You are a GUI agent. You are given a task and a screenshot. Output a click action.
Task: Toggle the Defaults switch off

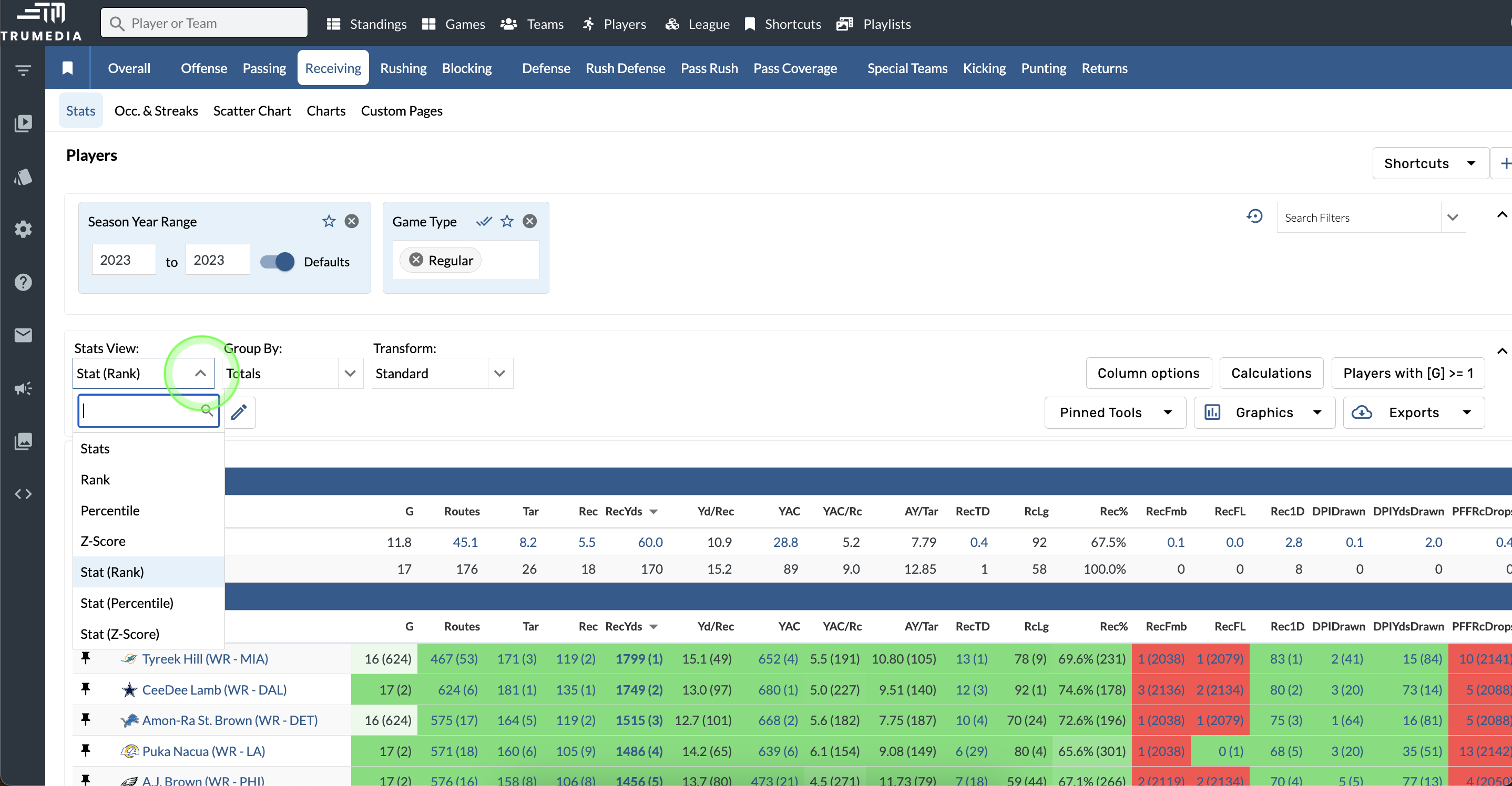[278, 262]
